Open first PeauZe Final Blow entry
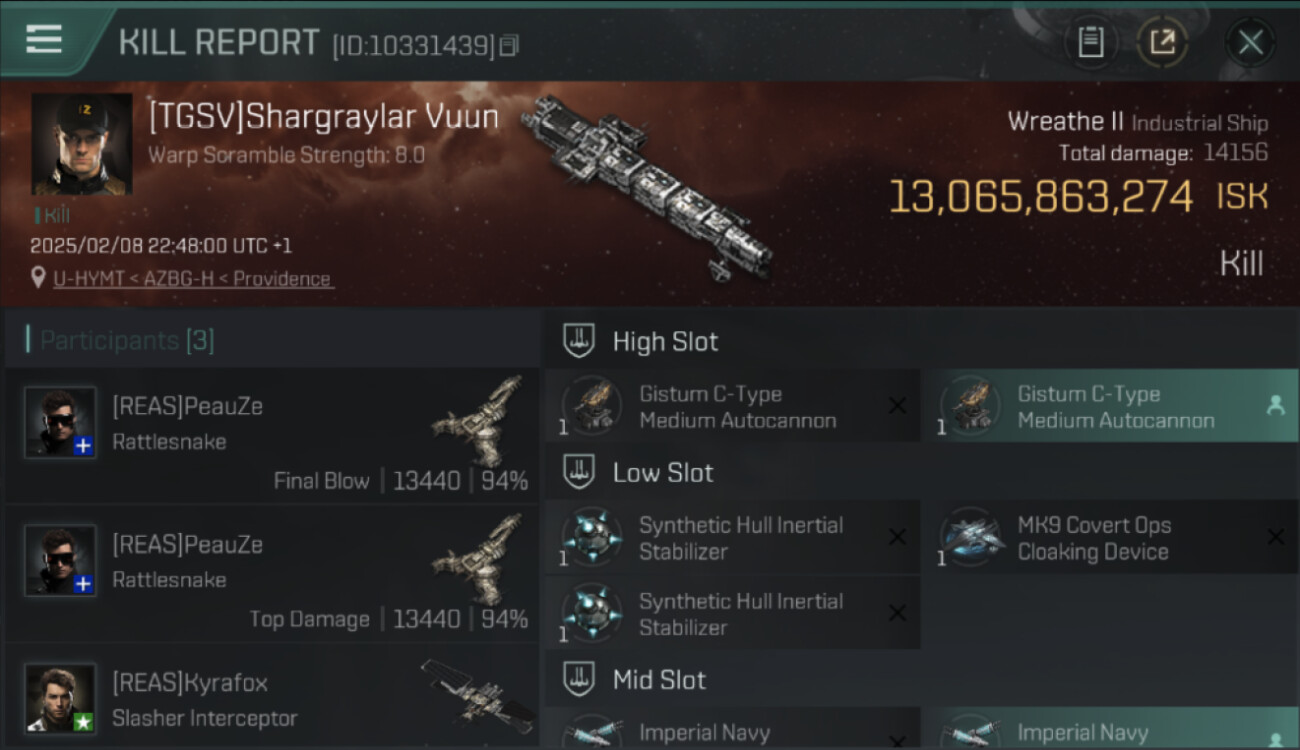This screenshot has width=1300, height=750. 272,435
